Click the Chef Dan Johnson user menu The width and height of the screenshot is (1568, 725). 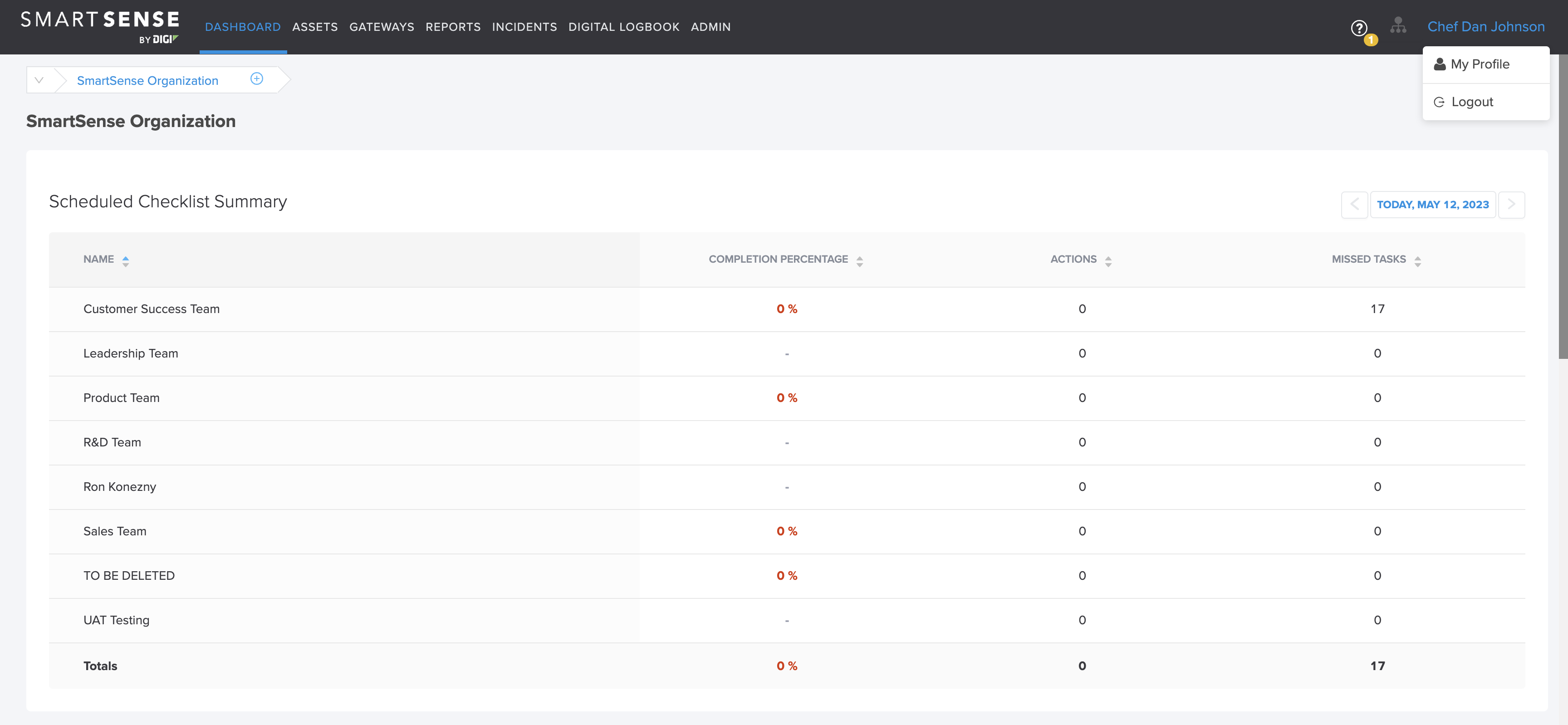point(1486,27)
